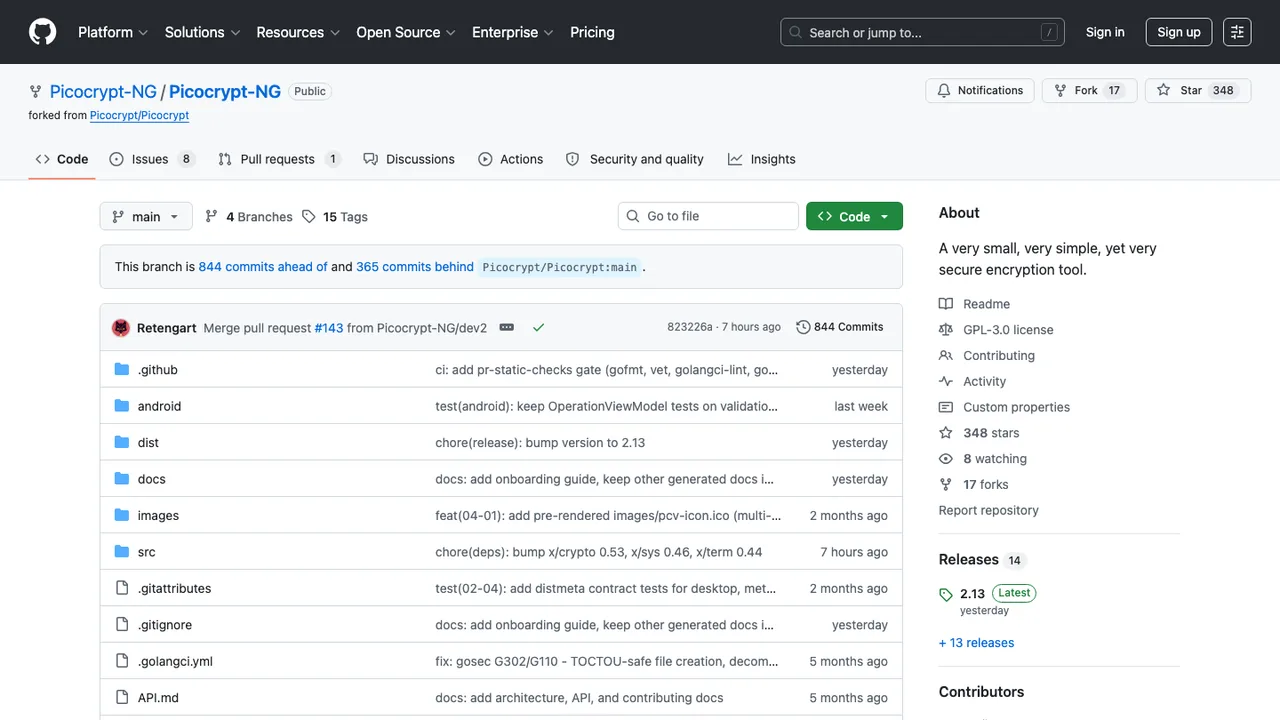Click the green check status icon

point(539,327)
